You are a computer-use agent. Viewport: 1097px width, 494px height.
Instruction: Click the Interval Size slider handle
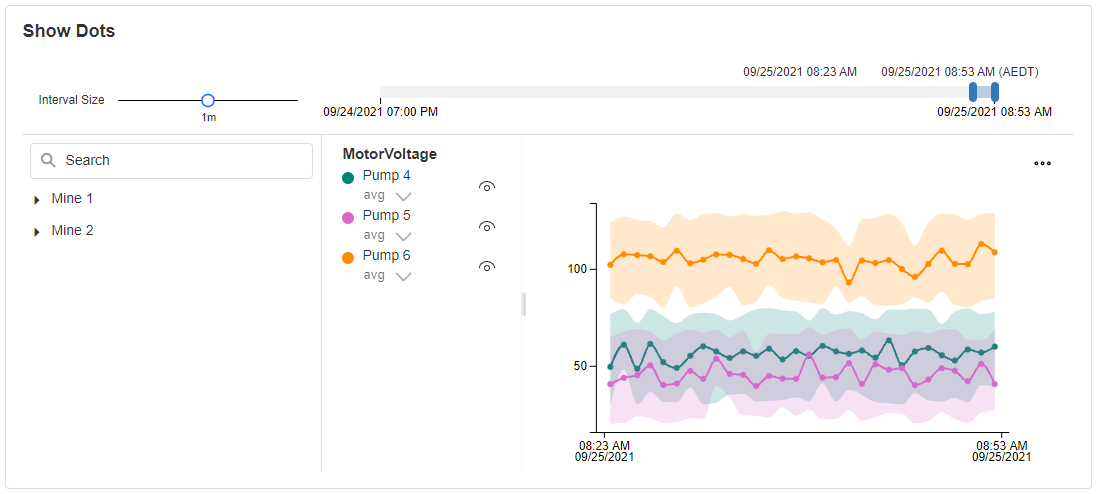click(208, 100)
